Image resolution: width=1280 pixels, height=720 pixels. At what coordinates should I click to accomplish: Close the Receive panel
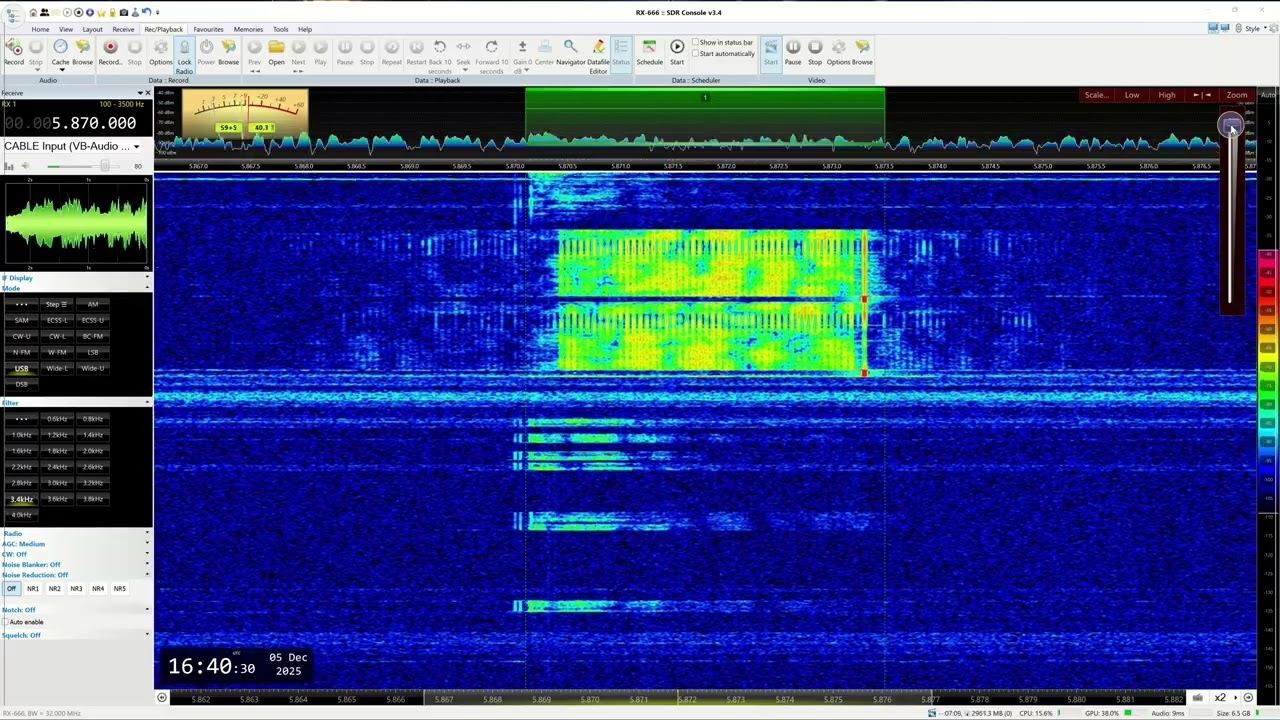tap(148, 93)
